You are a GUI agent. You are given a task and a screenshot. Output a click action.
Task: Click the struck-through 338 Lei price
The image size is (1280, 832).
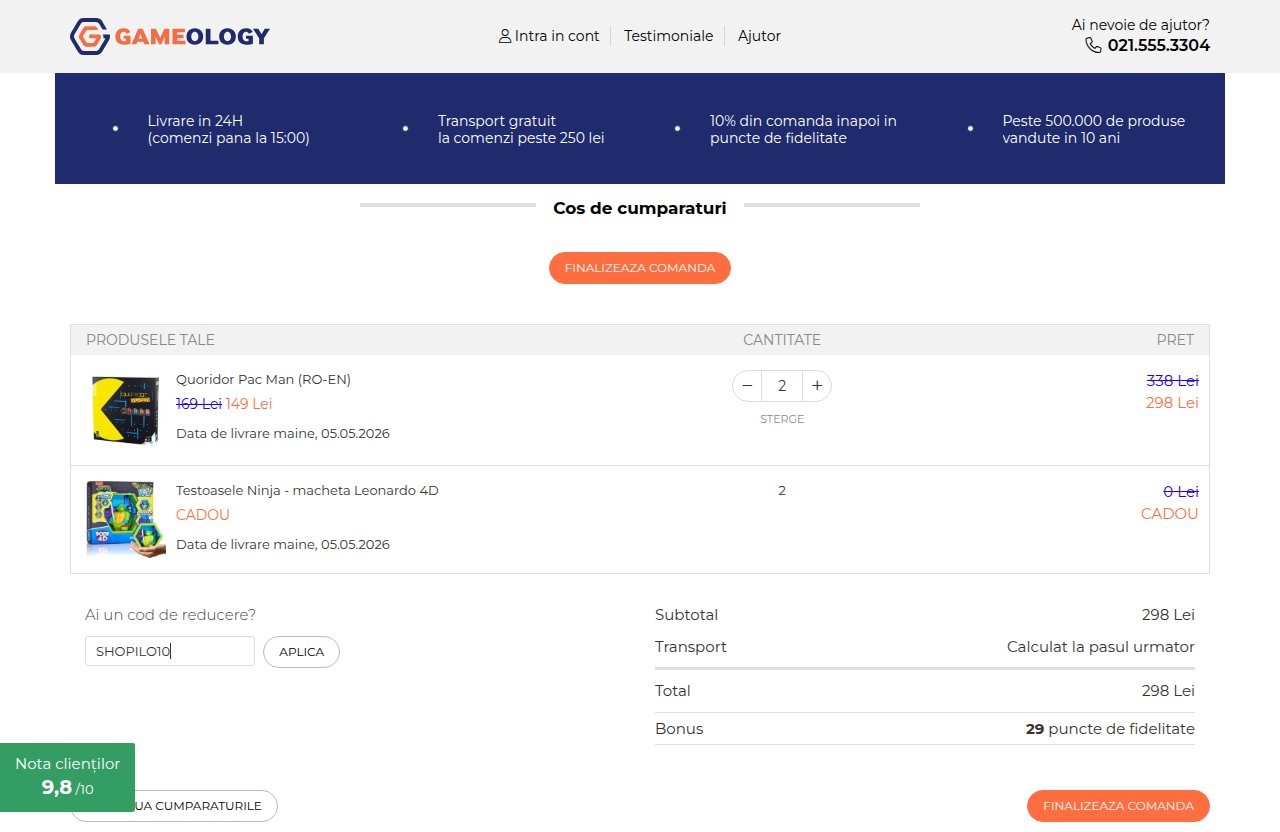tap(1172, 381)
